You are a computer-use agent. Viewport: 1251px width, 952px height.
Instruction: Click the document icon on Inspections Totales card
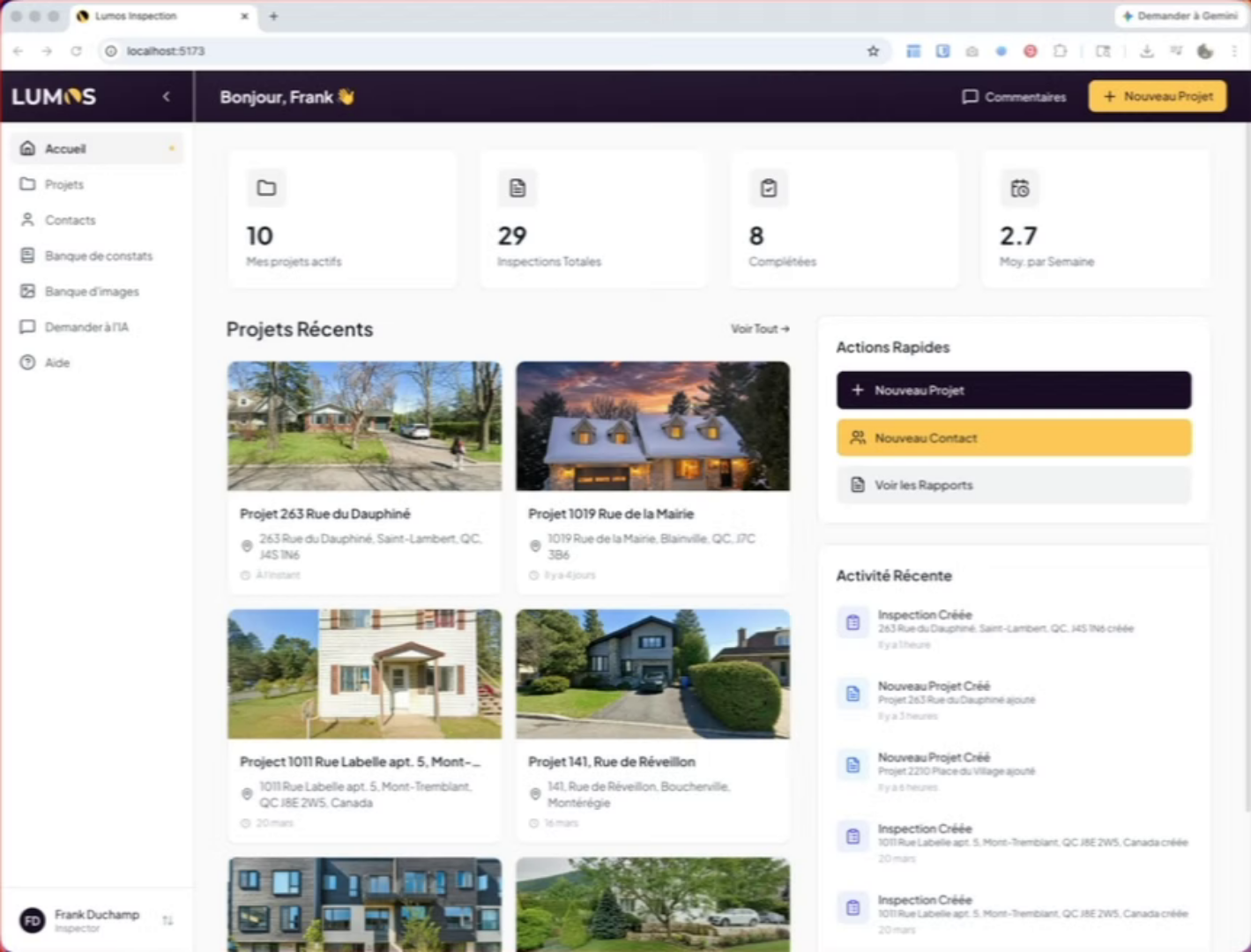518,188
